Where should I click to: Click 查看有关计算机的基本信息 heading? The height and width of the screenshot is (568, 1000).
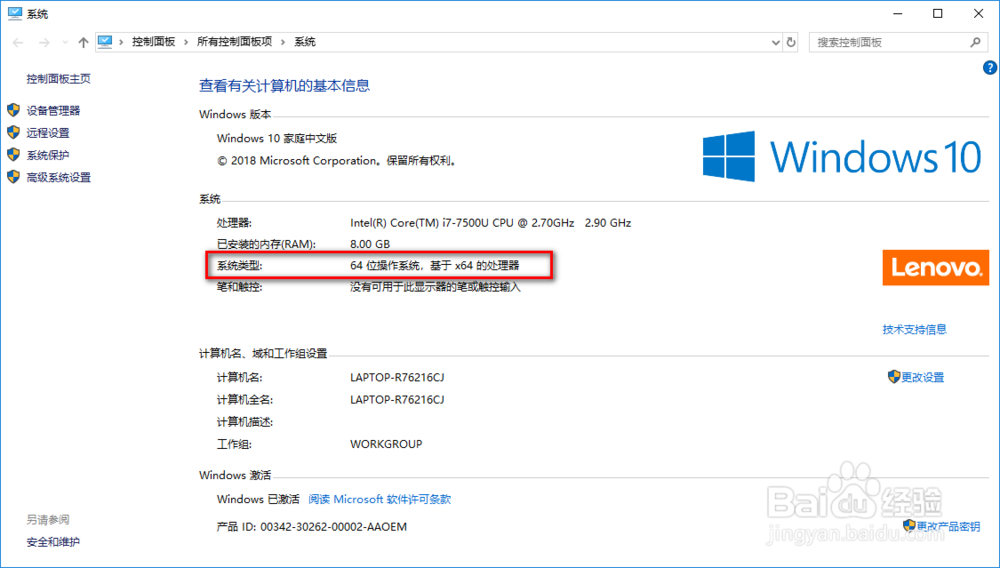click(x=284, y=86)
